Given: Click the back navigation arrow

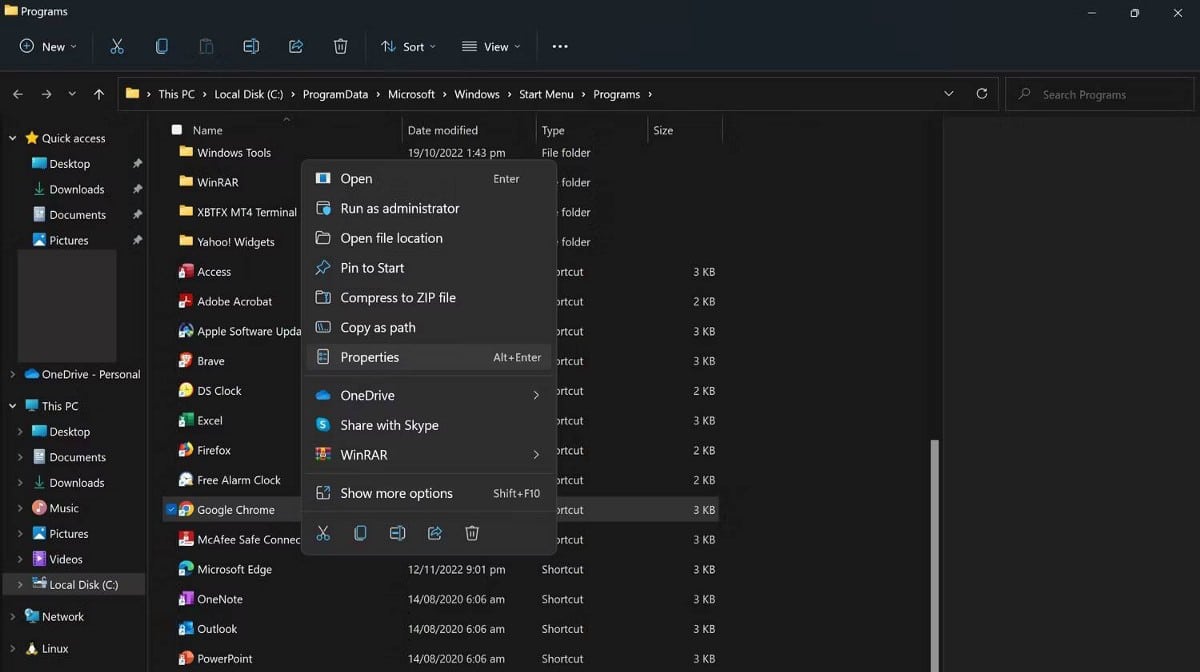Looking at the screenshot, I should pyautogui.click(x=17, y=93).
